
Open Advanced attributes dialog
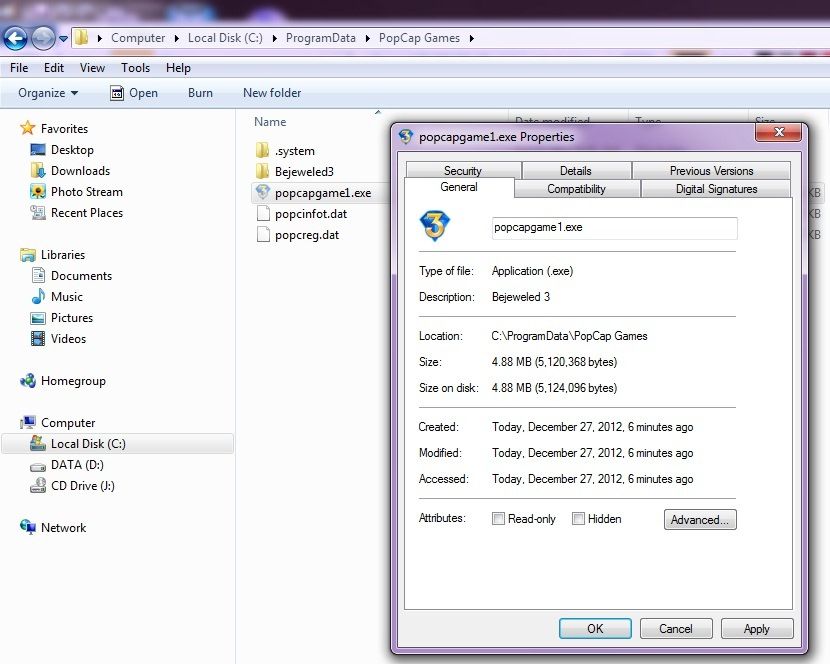pos(700,519)
